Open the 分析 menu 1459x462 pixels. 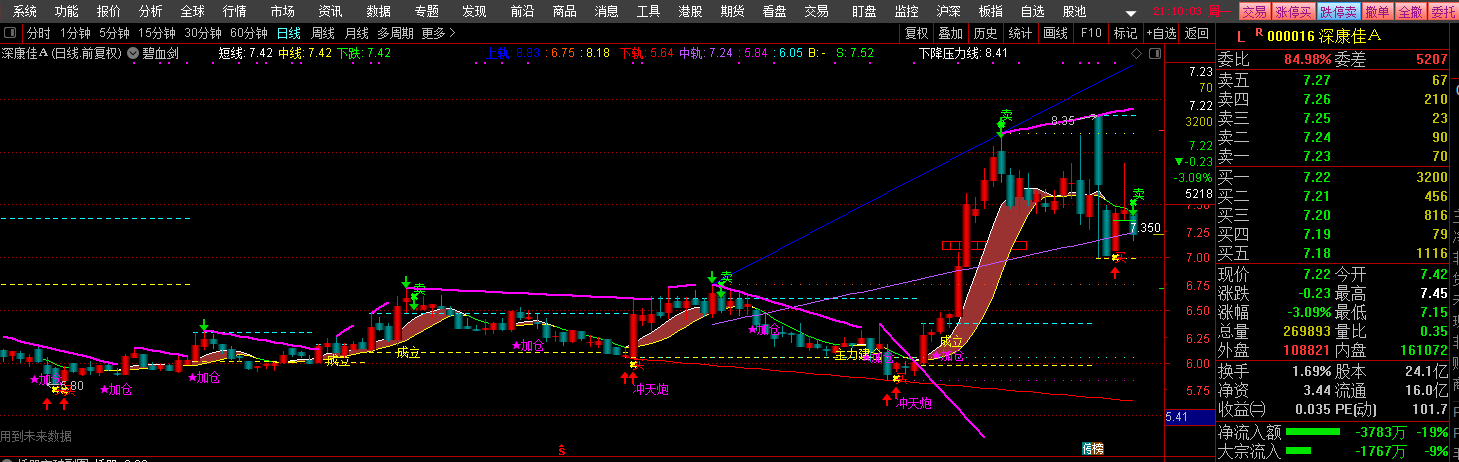pyautogui.click(x=151, y=12)
